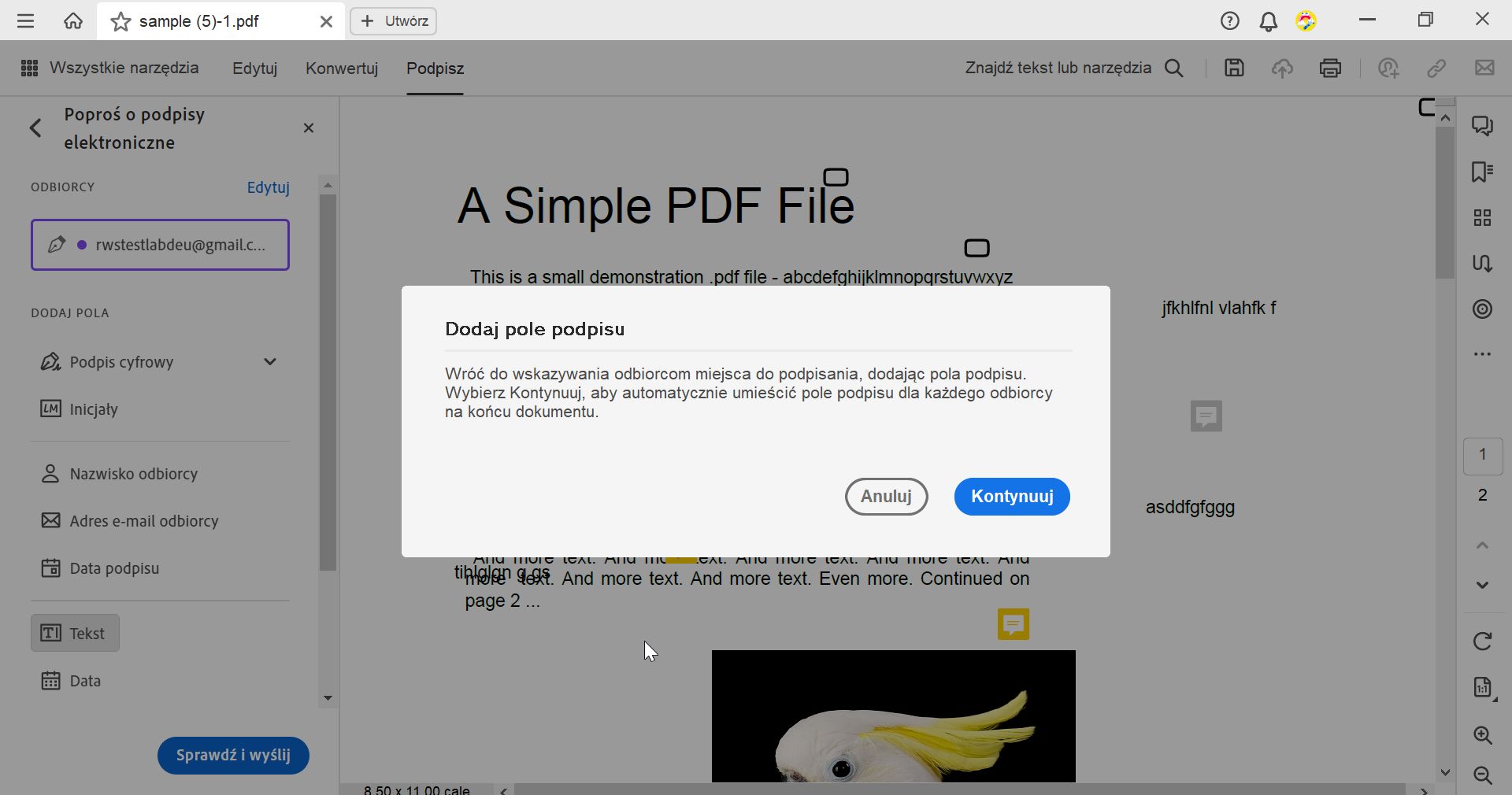Go back from Poproś o podpisy panel

point(35,128)
